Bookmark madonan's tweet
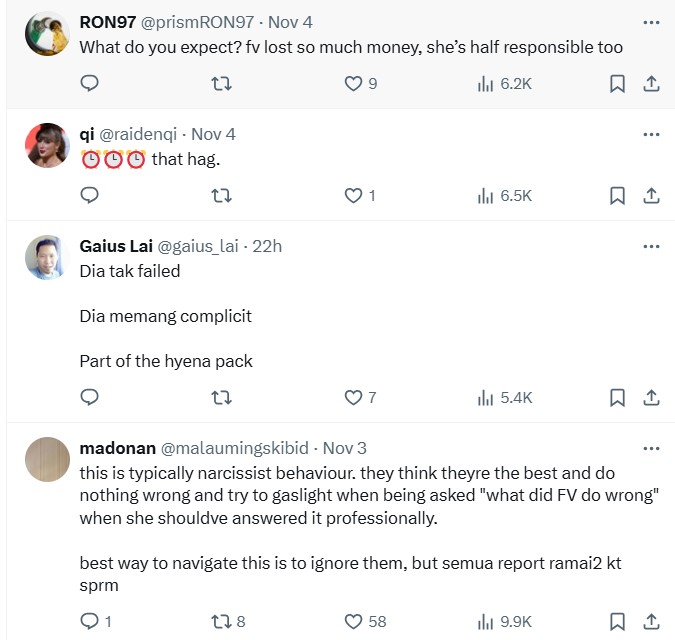The image size is (675, 640). coord(617,622)
